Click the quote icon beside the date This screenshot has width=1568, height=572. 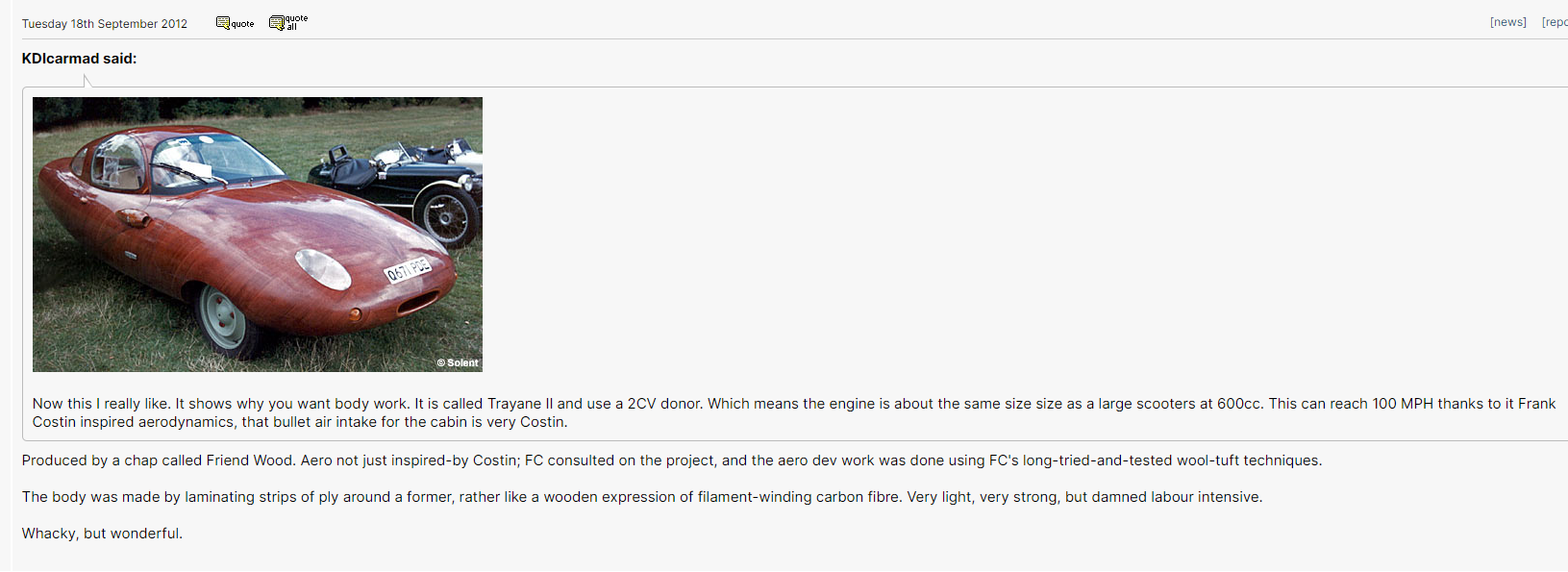pos(236,23)
